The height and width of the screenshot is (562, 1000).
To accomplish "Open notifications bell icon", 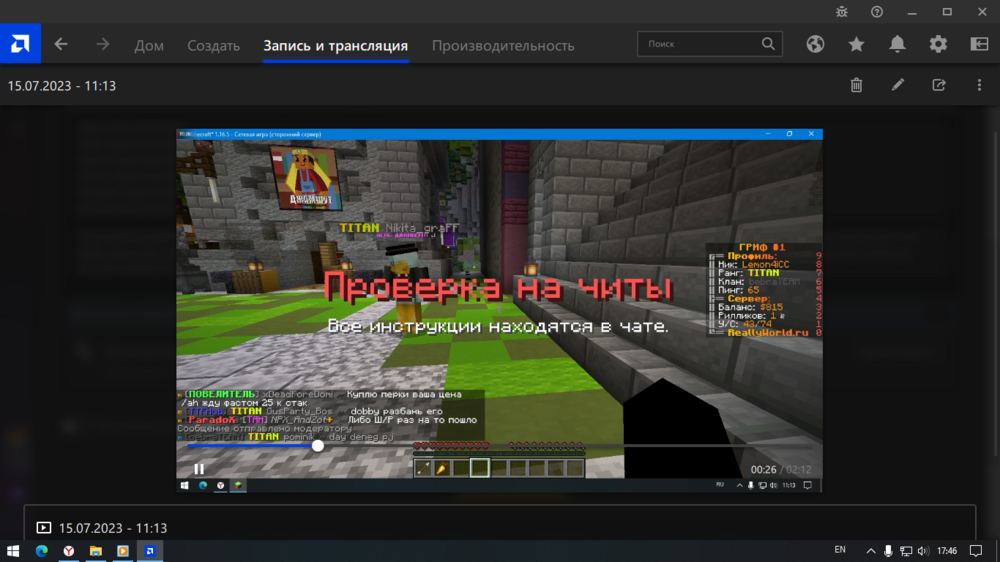I will pyautogui.click(x=897, y=44).
